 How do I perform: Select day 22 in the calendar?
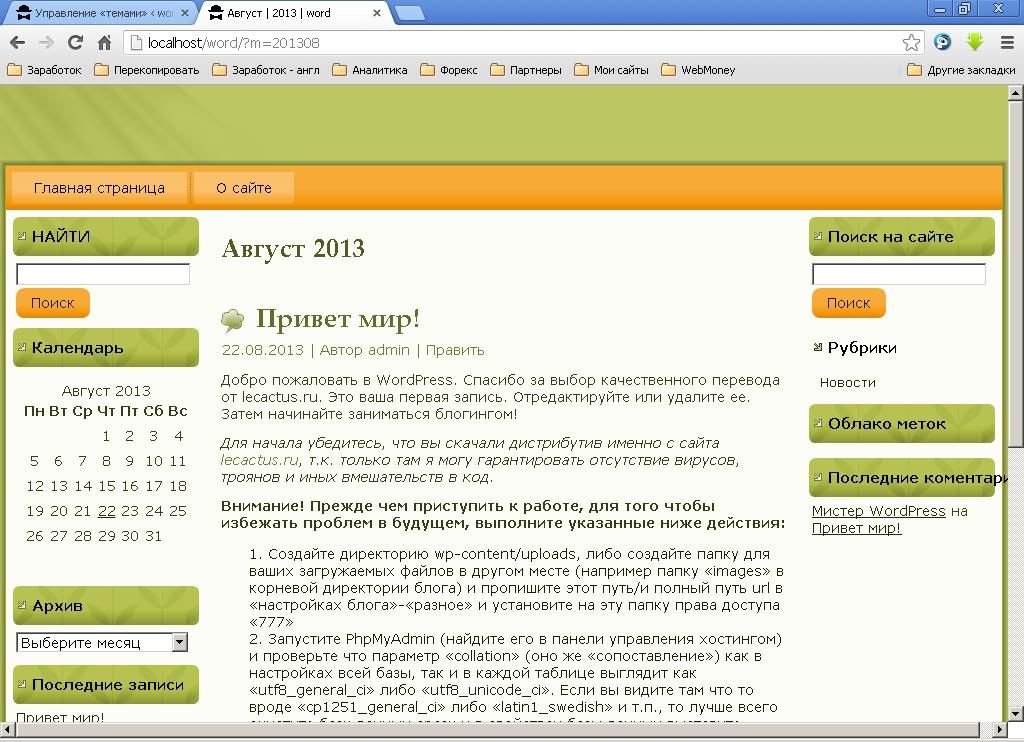point(106,511)
